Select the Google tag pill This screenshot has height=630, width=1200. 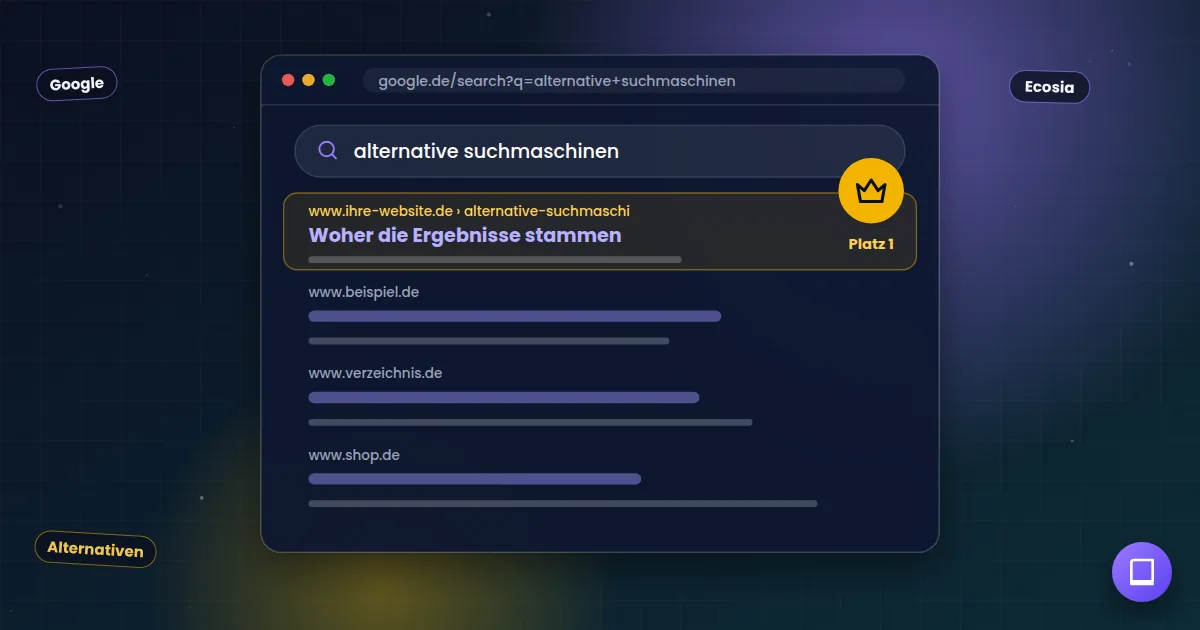(x=77, y=84)
